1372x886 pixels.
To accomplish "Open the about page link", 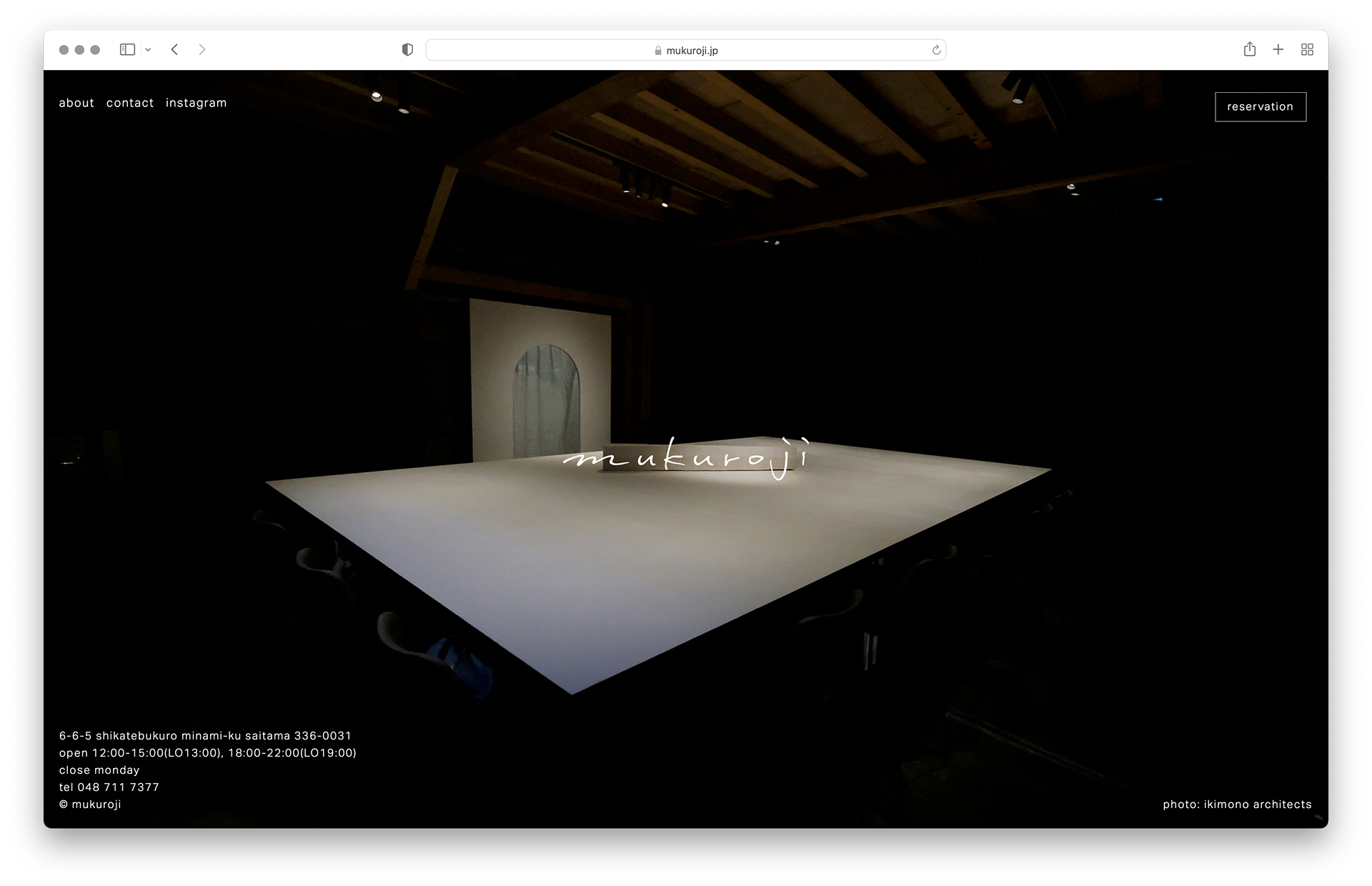I will click(x=76, y=103).
